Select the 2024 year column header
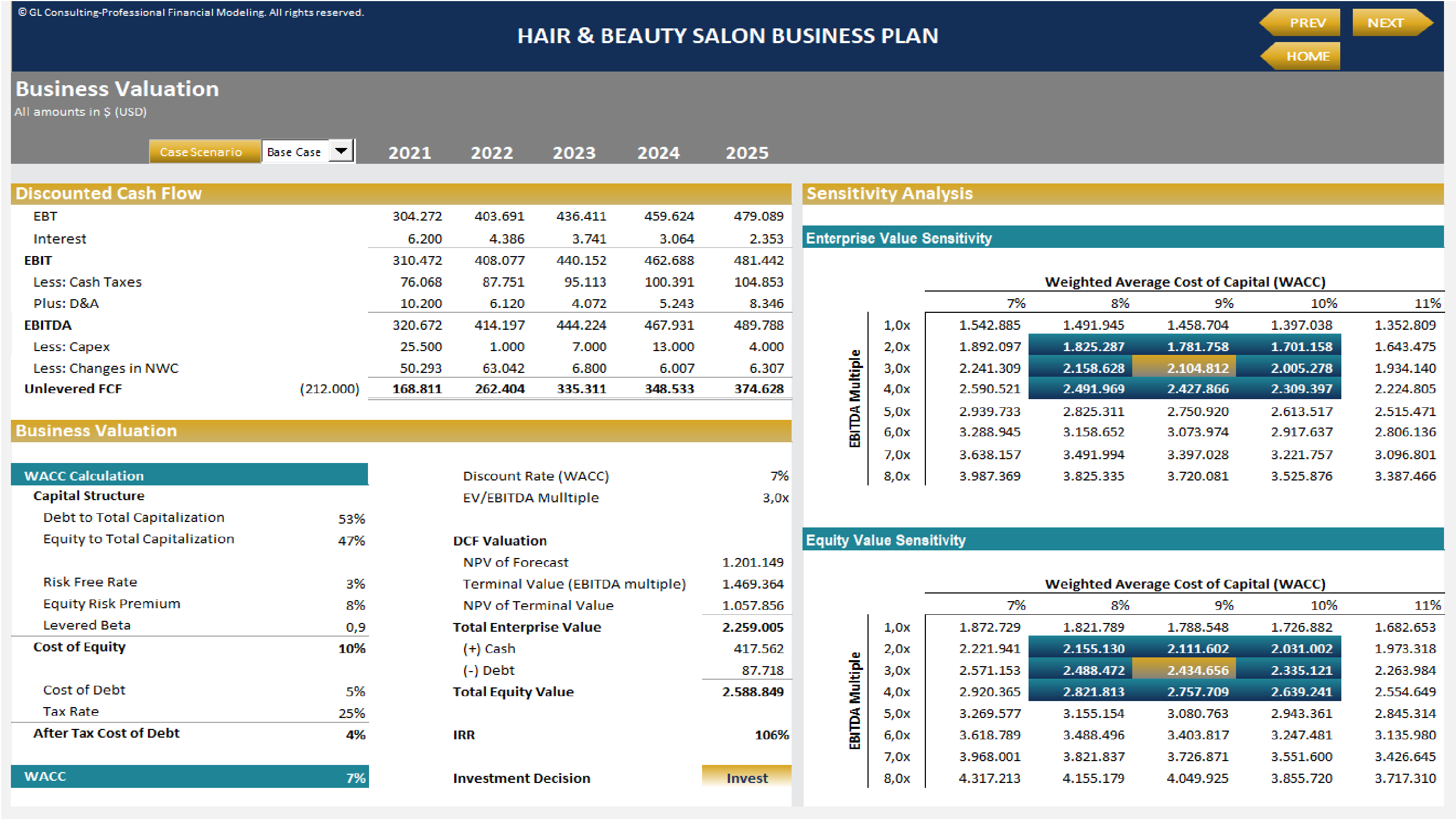 coord(658,153)
